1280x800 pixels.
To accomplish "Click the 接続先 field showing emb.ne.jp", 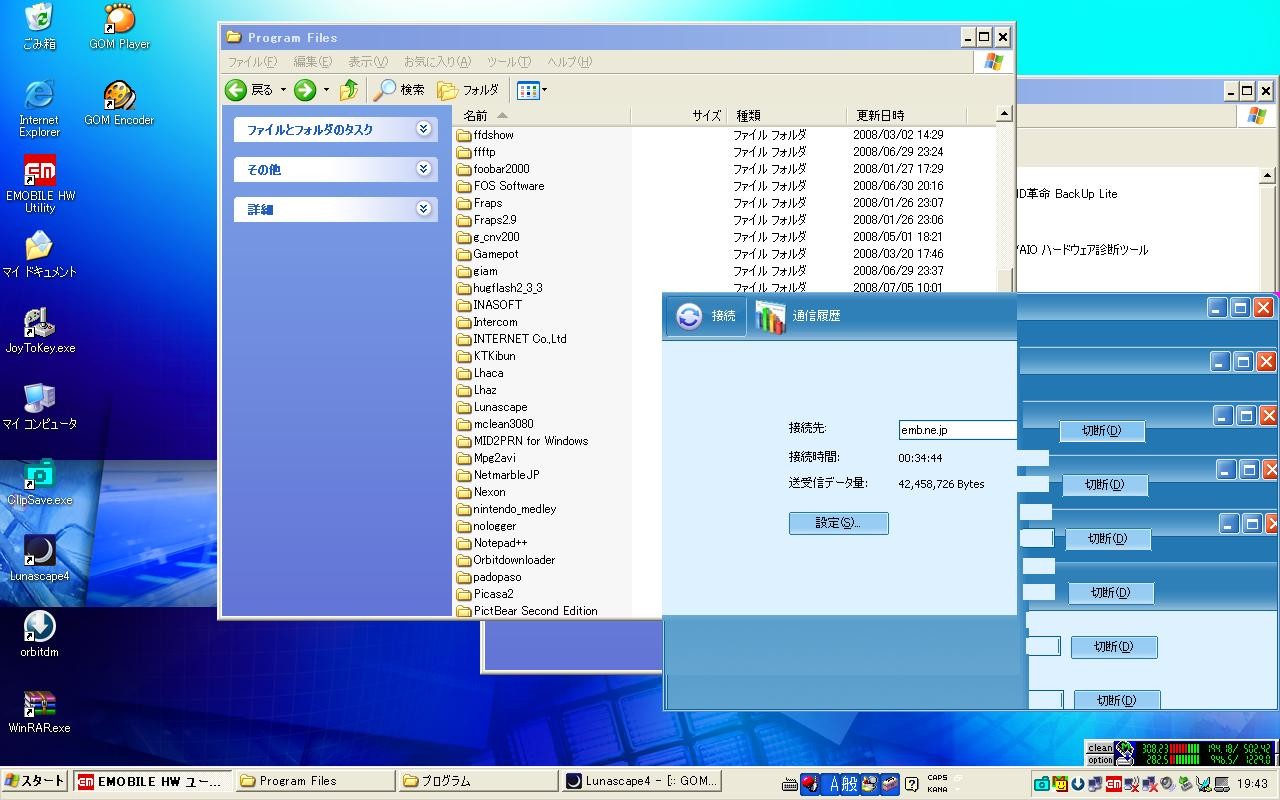I will pyautogui.click(x=957, y=430).
